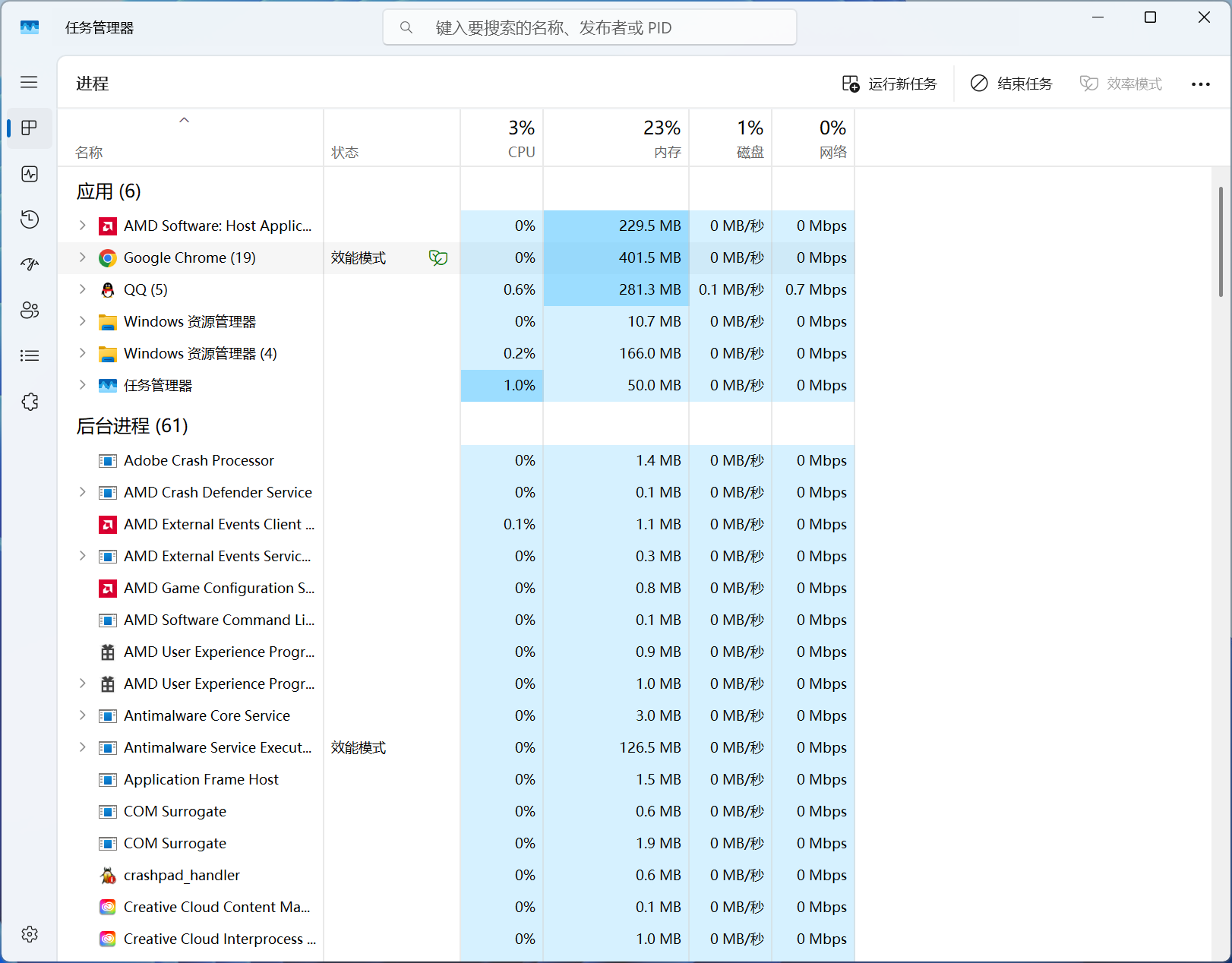The image size is (1232, 963).
Task: Open the Performance page in sidebar
Action: (x=30, y=174)
